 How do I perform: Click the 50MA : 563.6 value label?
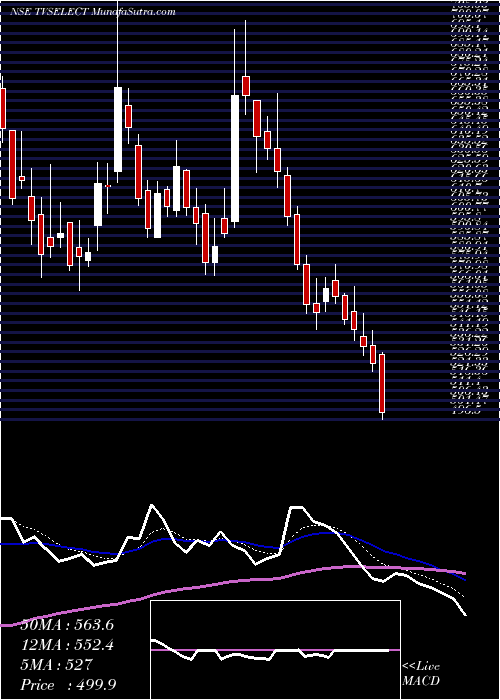tap(67, 625)
